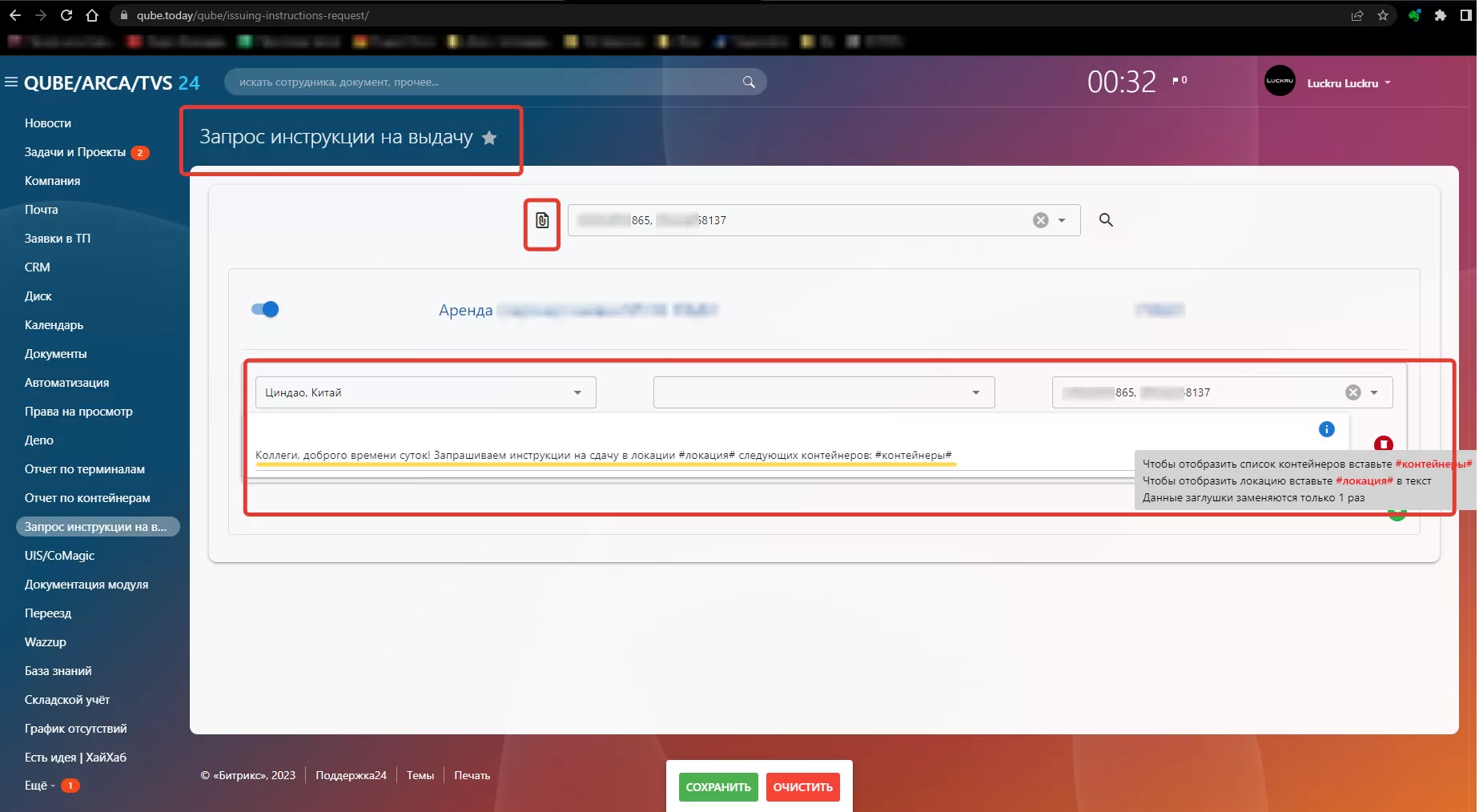This screenshot has height=812, width=1479.
Task: Go back in browser
Action: 14,15
